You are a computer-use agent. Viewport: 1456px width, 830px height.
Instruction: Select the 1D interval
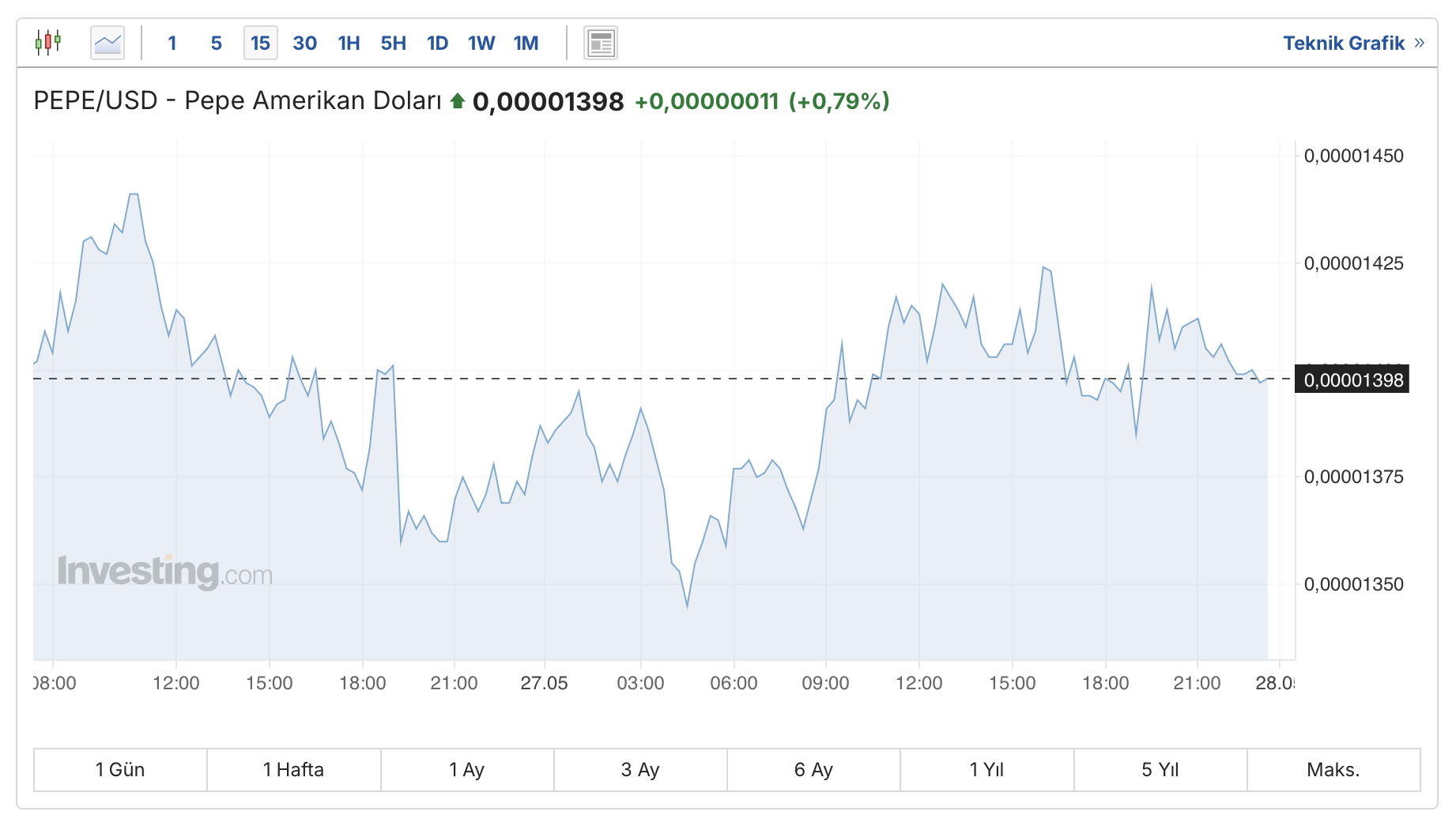point(437,43)
